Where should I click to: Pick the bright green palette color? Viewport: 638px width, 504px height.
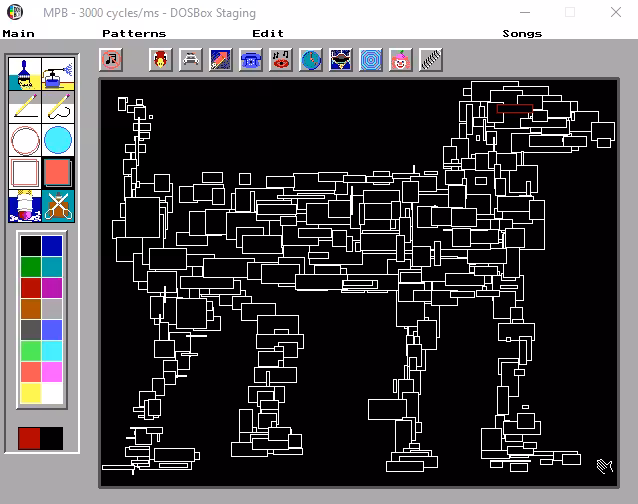(x=31, y=351)
